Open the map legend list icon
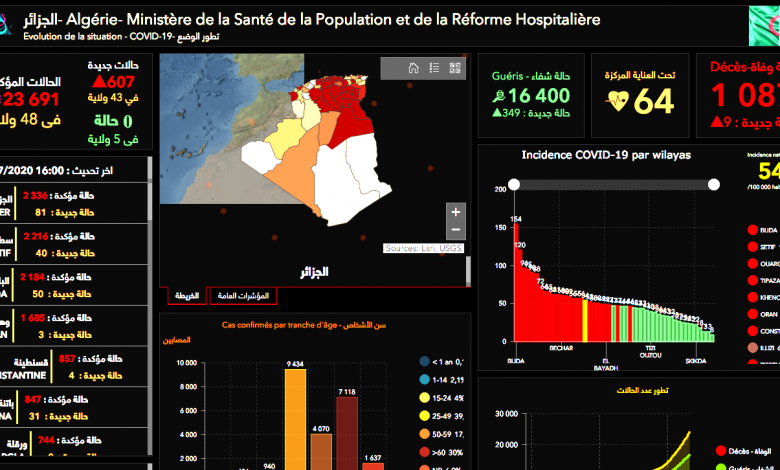This screenshot has width=780, height=470. click(434, 68)
